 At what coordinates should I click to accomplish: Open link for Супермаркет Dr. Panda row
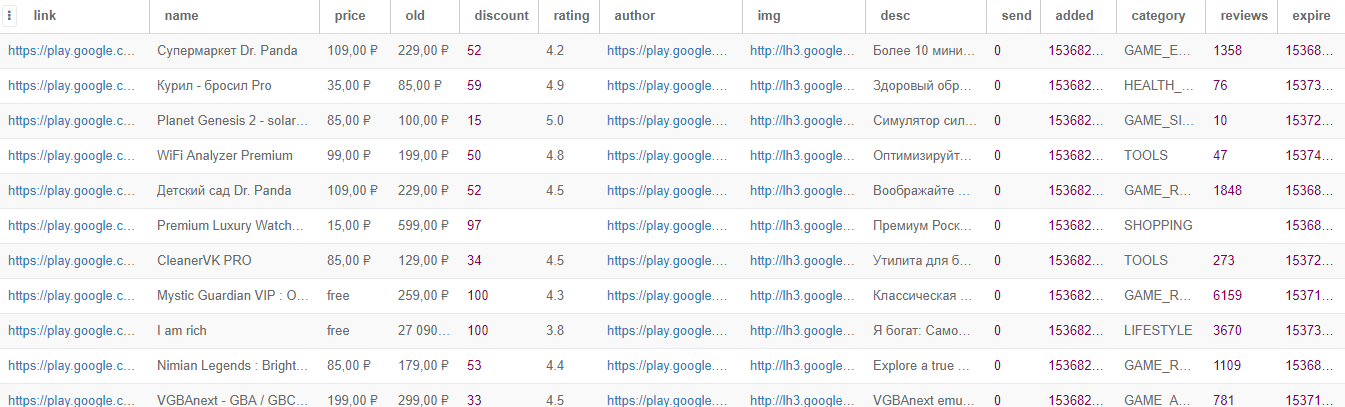tap(71, 51)
